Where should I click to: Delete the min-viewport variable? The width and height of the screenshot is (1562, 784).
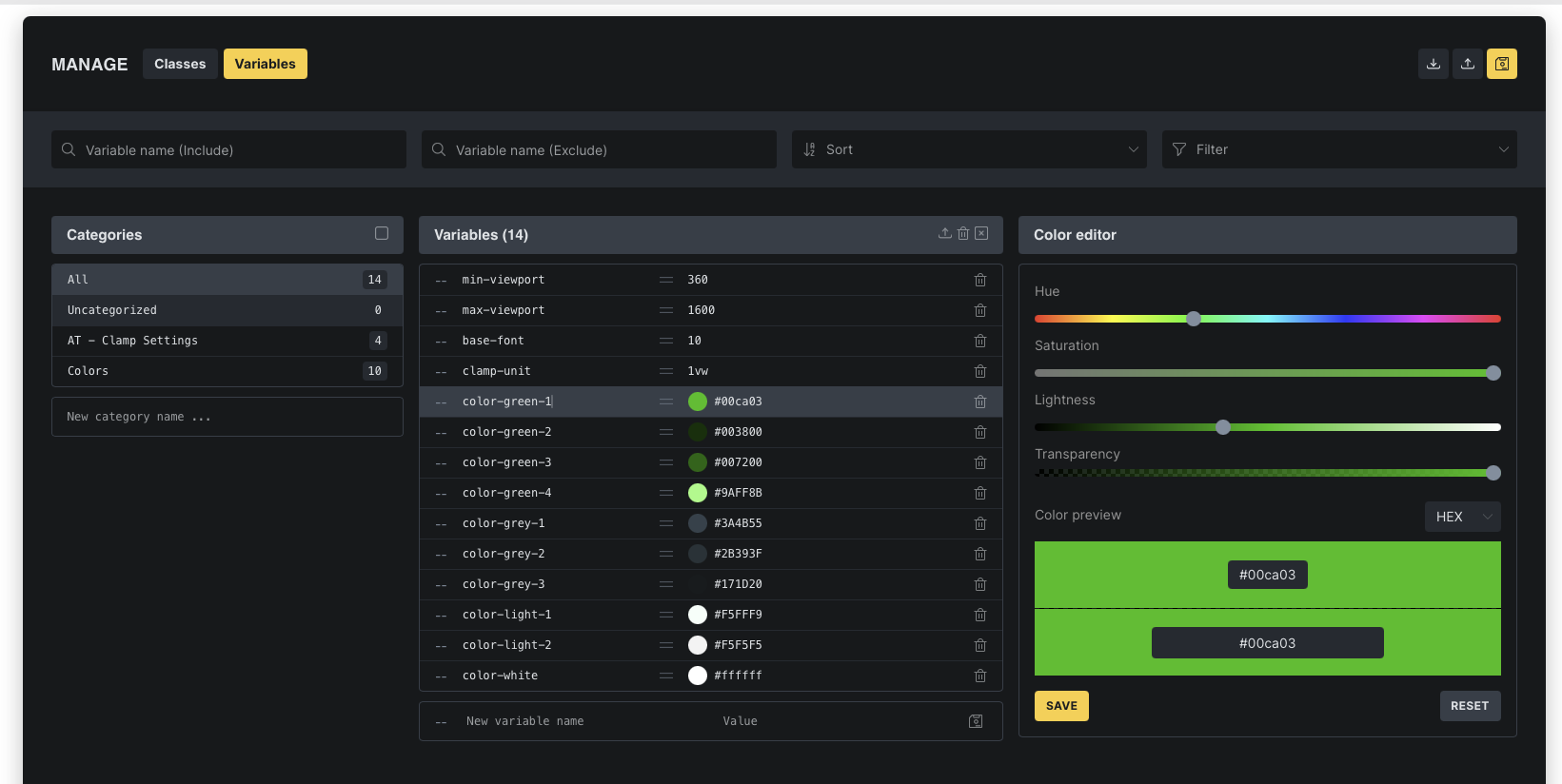tap(980, 280)
